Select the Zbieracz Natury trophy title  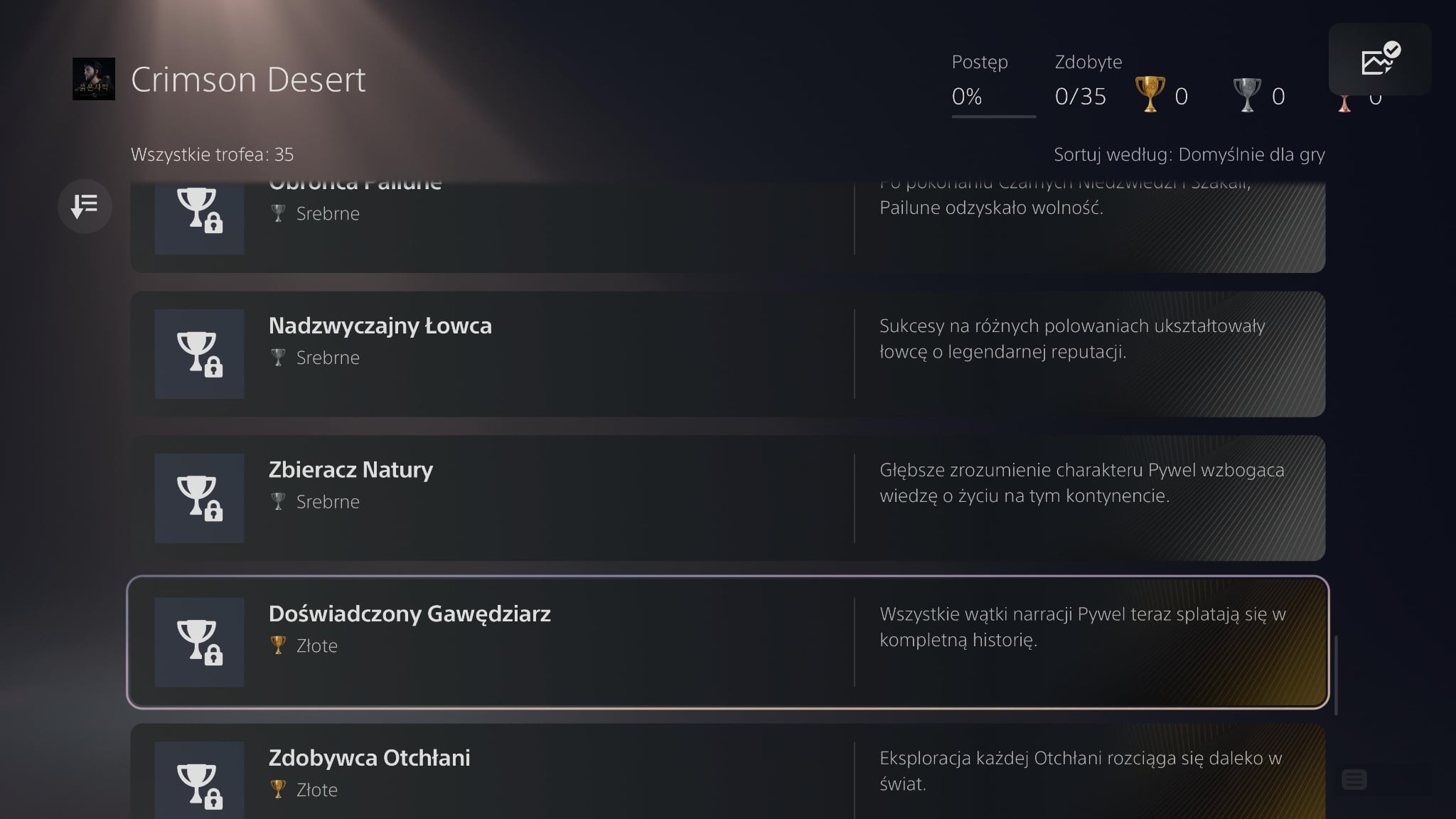350,470
